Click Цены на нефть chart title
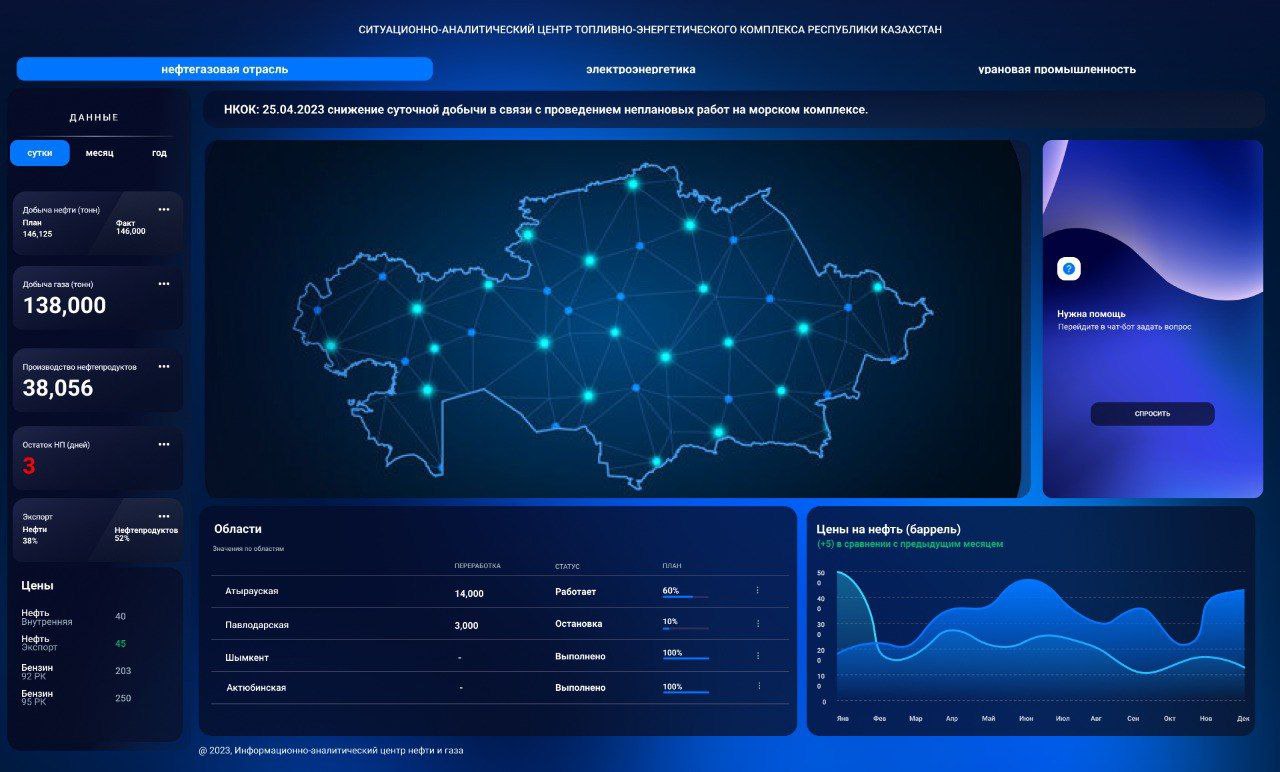1280x772 pixels. click(889, 529)
